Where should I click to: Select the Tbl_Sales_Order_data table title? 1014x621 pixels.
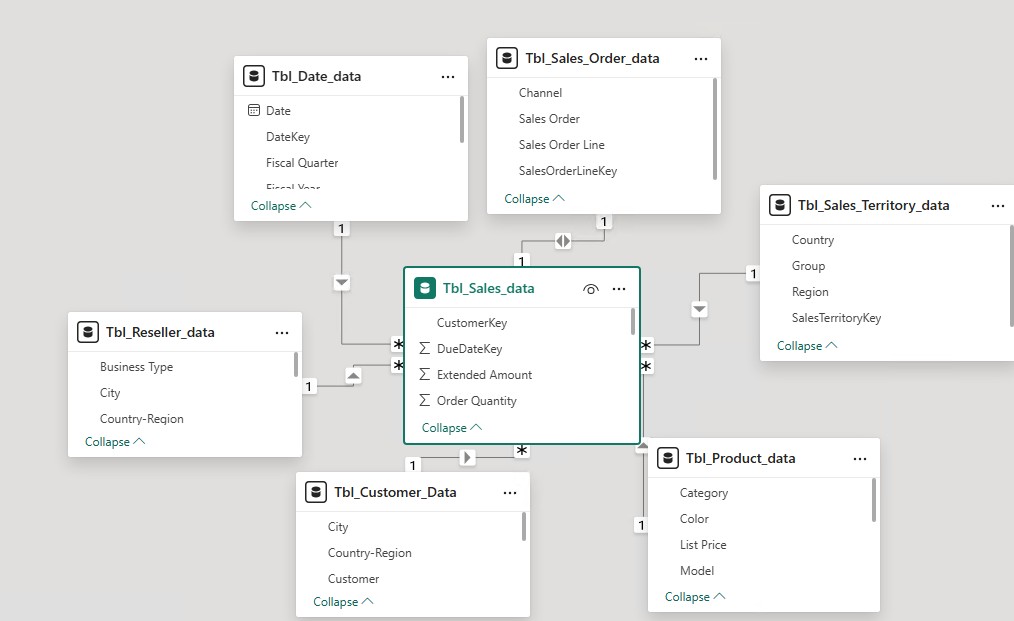pos(592,58)
